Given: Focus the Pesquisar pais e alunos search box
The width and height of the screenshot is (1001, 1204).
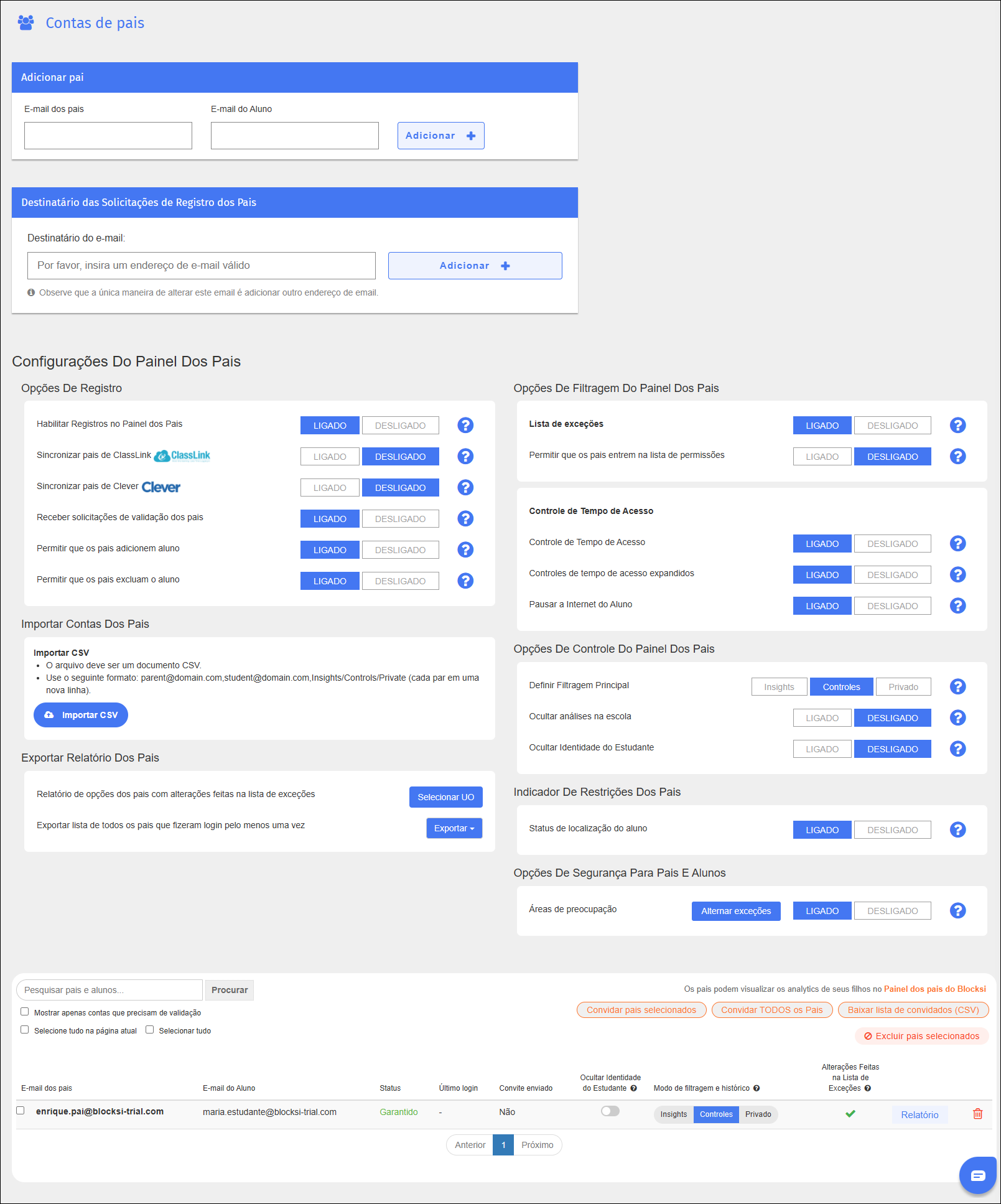Looking at the screenshot, I should click(109, 990).
